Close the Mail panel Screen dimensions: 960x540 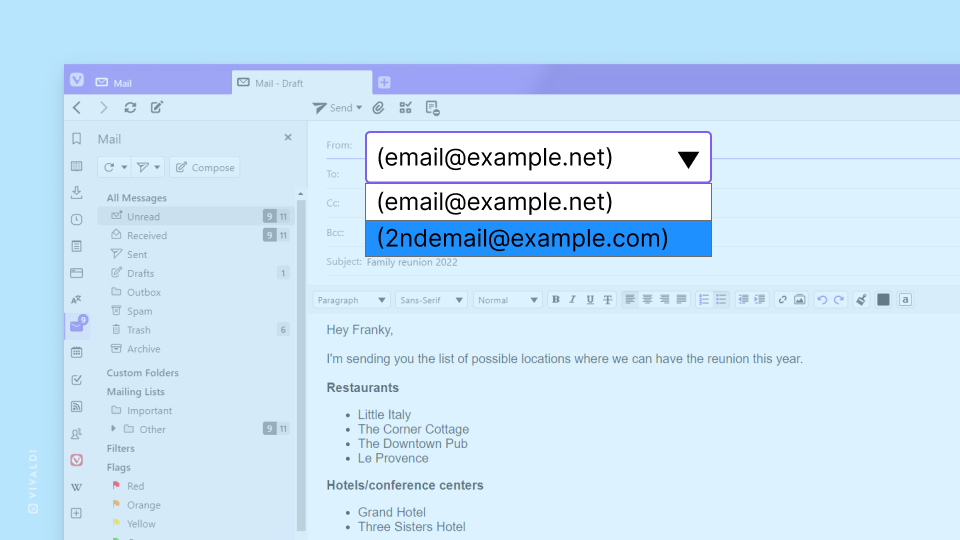[x=288, y=137]
